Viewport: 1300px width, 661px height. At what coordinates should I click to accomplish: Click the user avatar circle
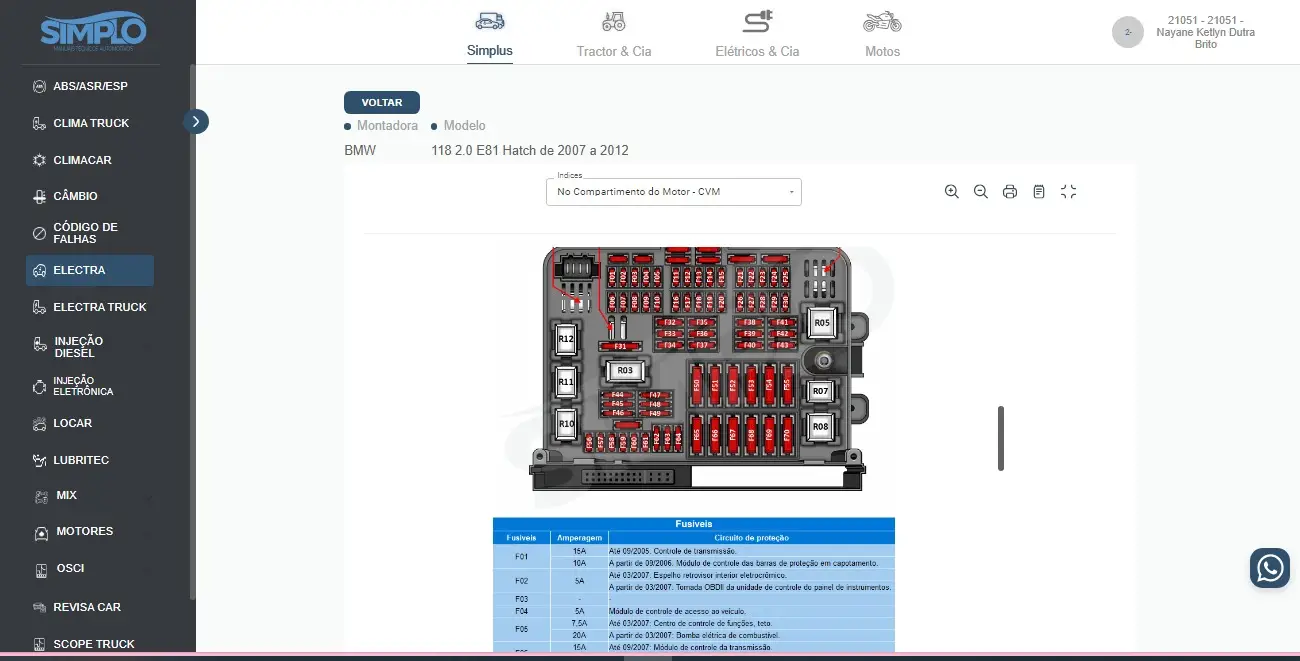tap(1128, 32)
